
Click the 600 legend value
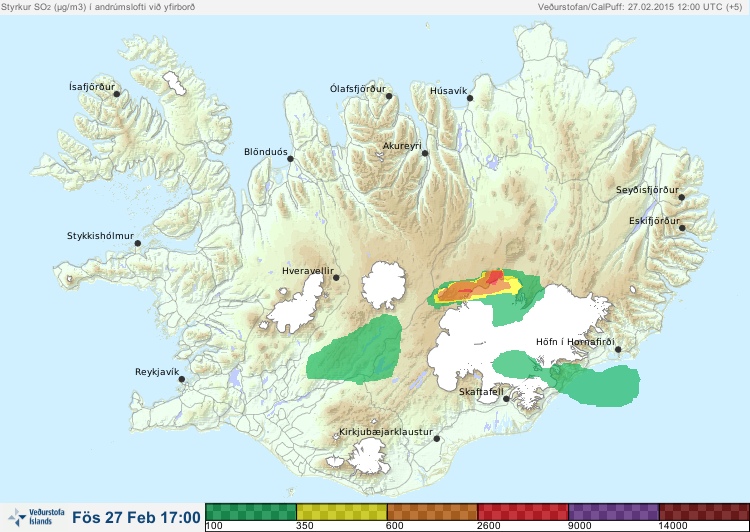point(395,526)
